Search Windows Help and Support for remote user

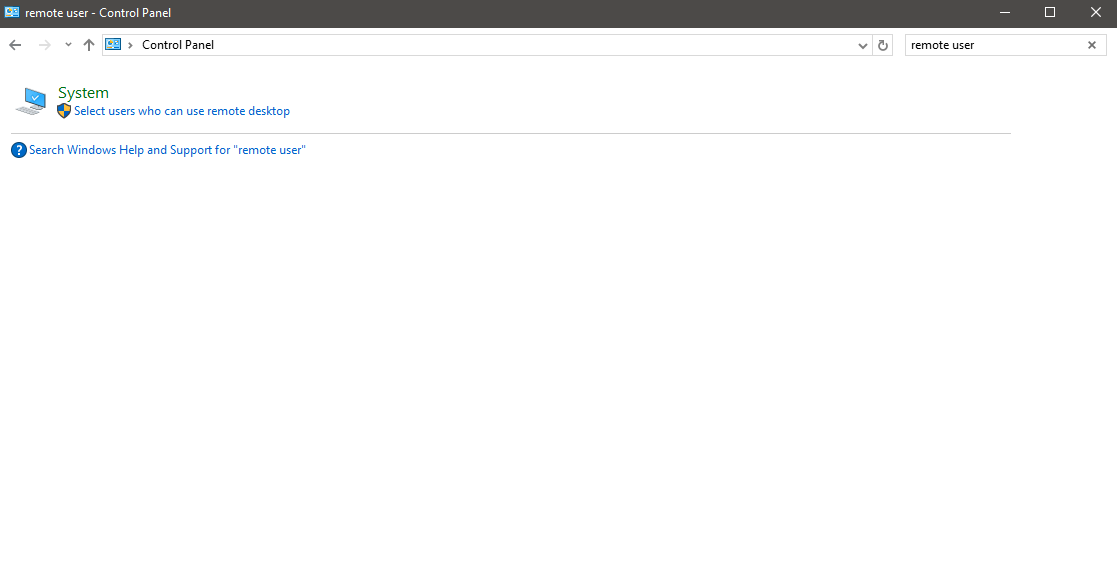point(167,150)
